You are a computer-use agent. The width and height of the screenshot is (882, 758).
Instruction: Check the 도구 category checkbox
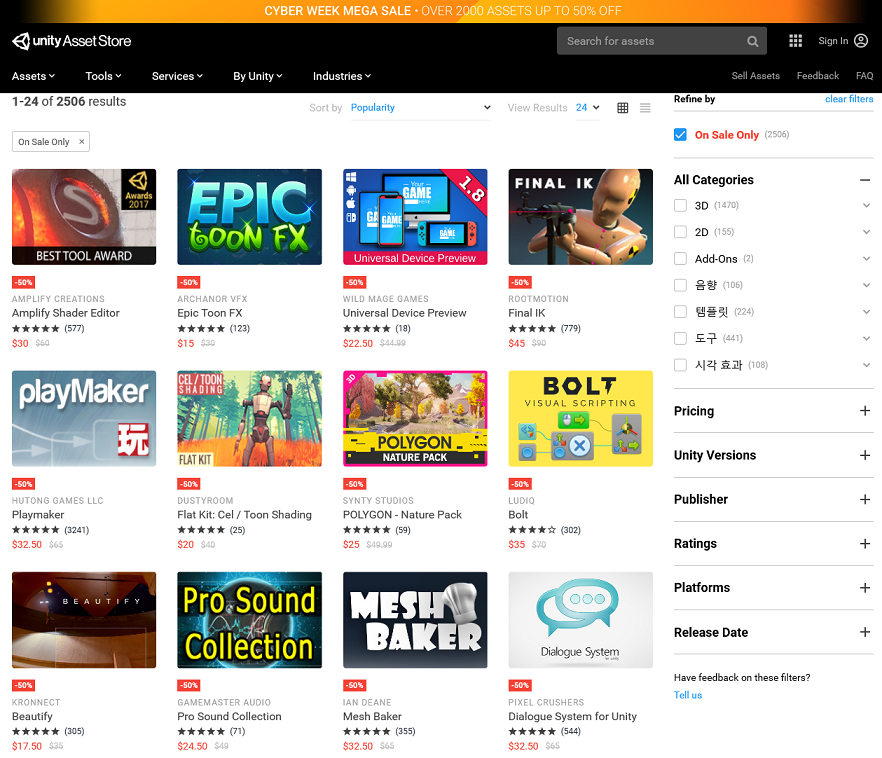click(681, 338)
